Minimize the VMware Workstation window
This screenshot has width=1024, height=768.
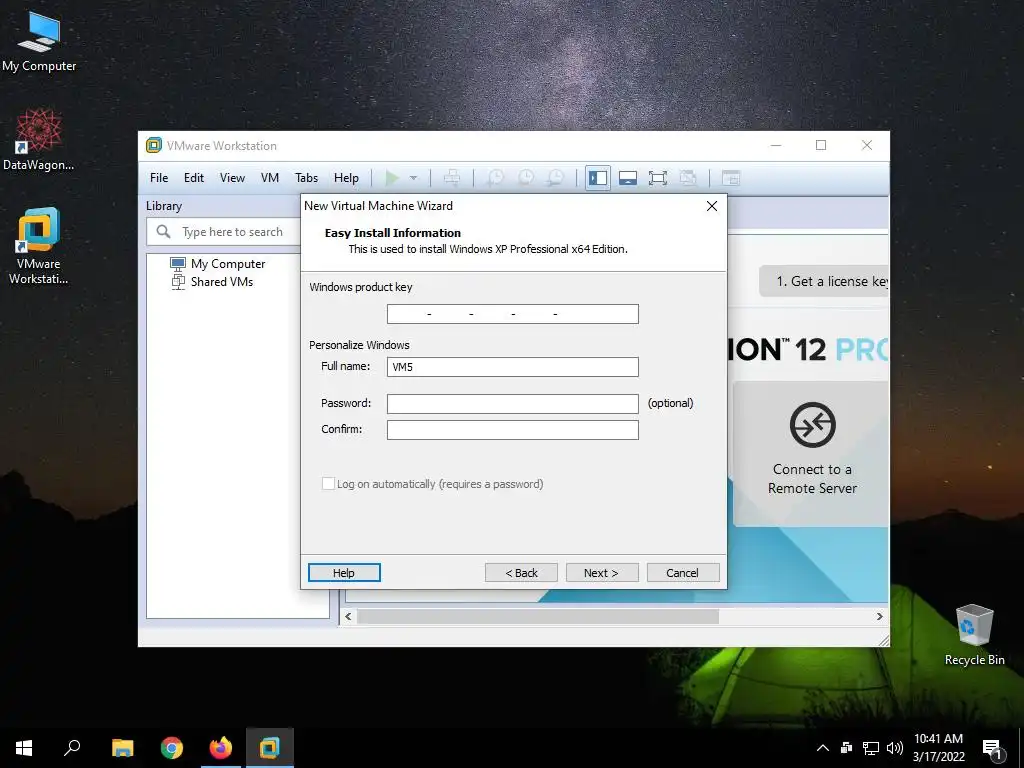point(776,145)
